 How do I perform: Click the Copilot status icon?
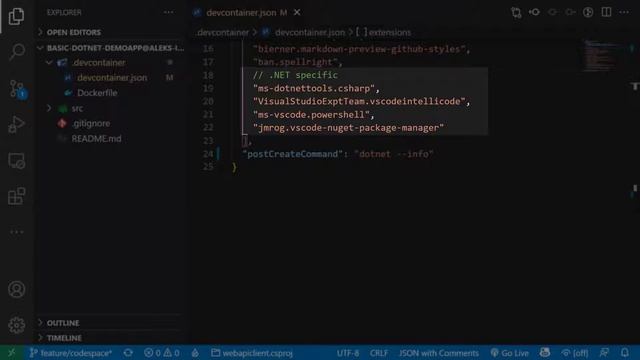click(545, 352)
